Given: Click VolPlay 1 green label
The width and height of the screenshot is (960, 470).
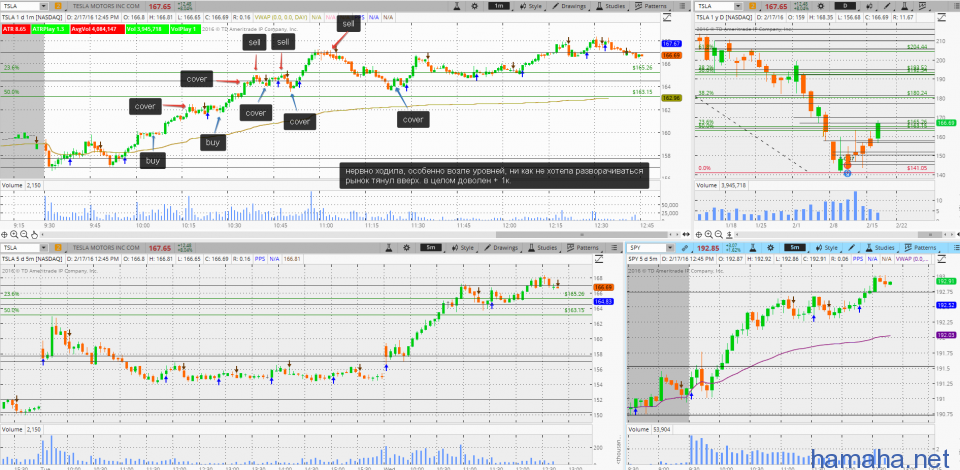Looking at the screenshot, I should coord(186,29).
